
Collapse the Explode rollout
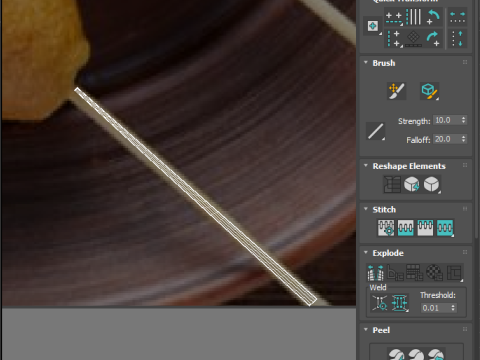[x=366, y=252]
